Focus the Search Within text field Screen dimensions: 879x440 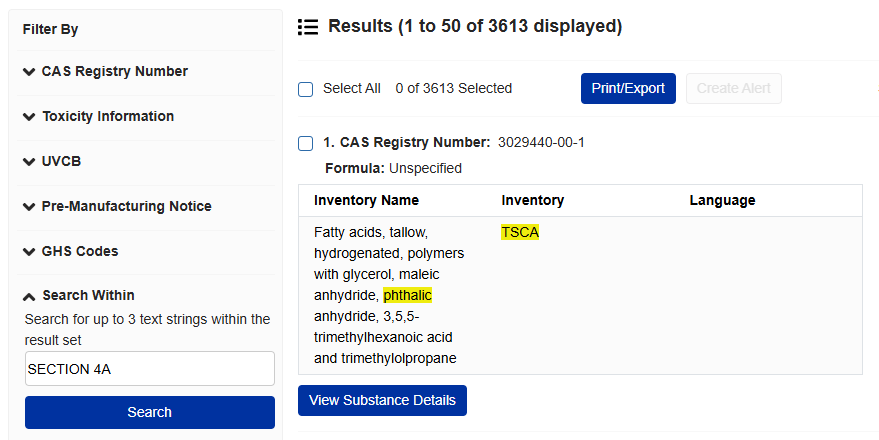point(150,369)
